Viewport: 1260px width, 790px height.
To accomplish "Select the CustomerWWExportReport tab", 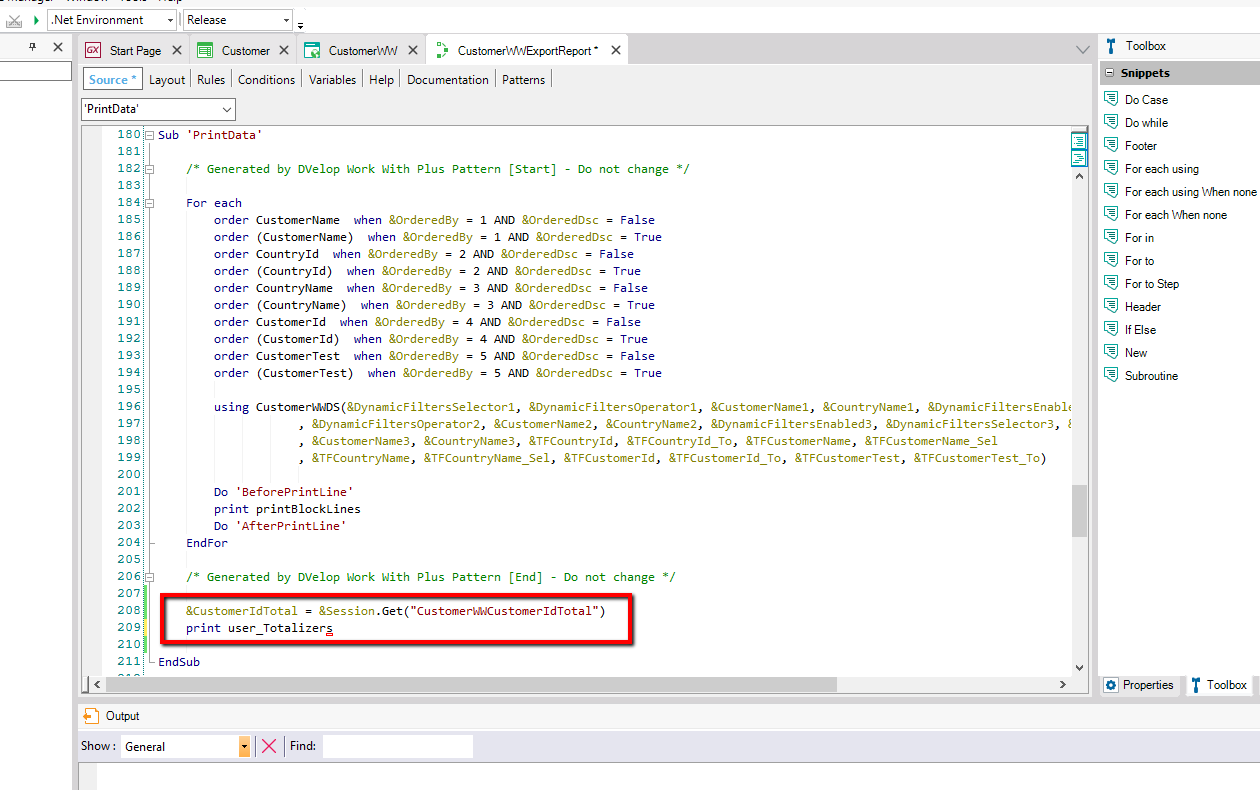I will [527, 51].
